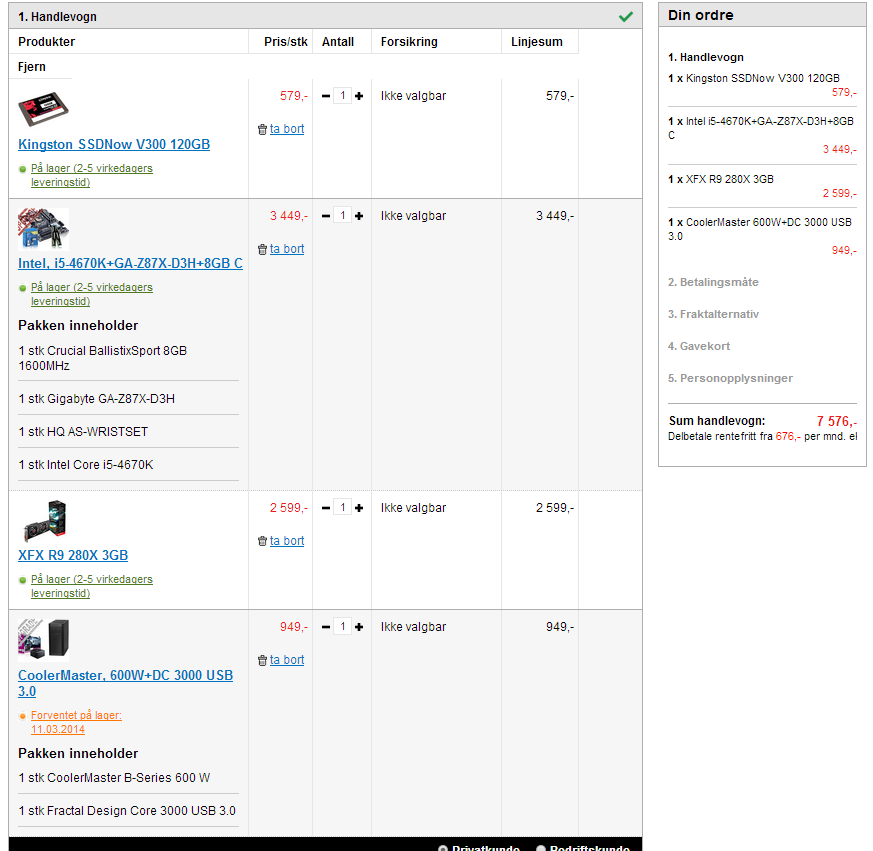Open Kingston SSDNow V300 120GB product link

coord(114,144)
